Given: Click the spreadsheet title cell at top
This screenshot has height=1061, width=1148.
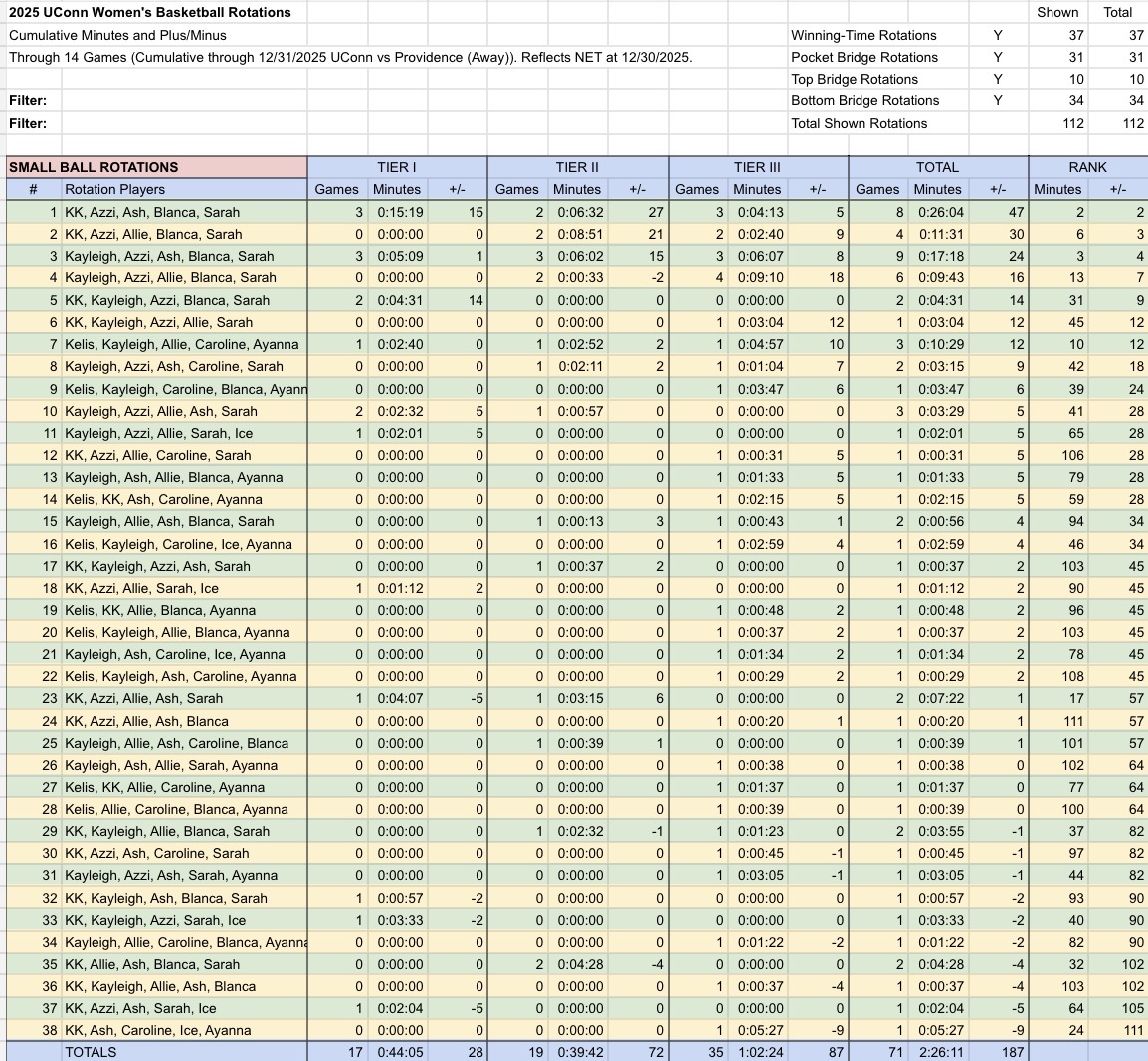Looking at the screenshot, I should (150, 13).
